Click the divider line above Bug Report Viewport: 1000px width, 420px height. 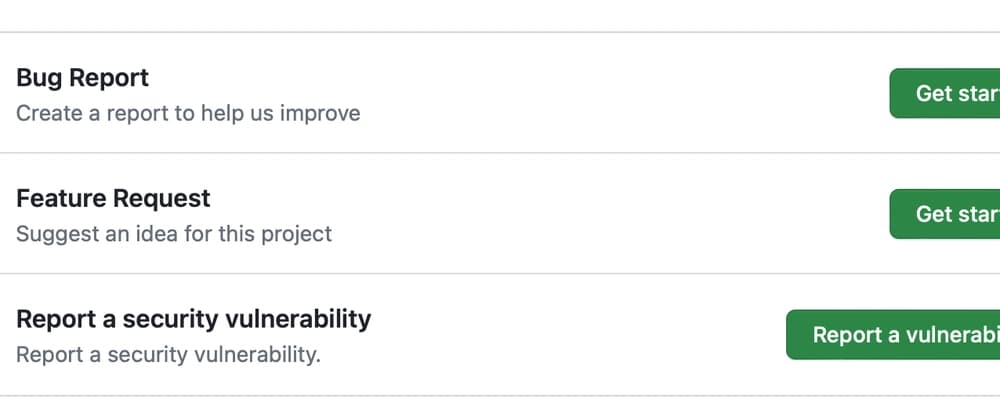[500, 32]
